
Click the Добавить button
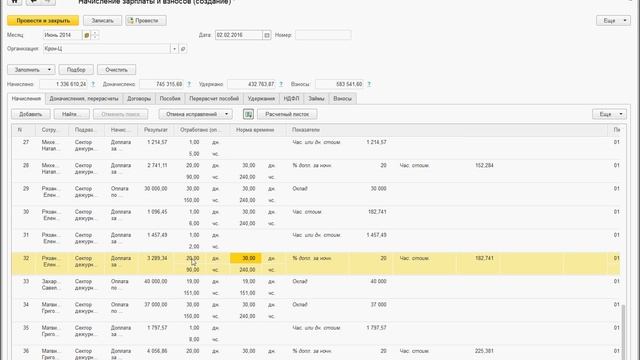pos(31,114)
